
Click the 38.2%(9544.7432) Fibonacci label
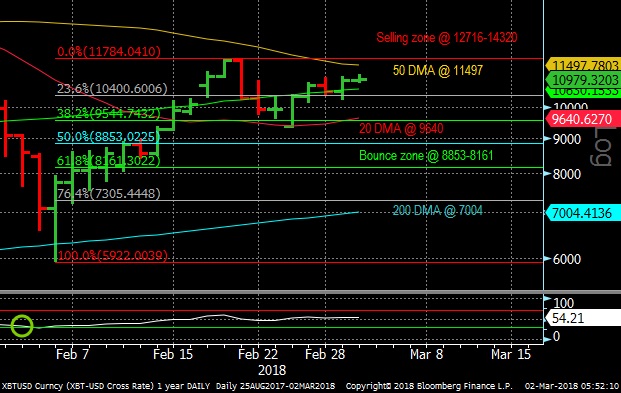109,114
